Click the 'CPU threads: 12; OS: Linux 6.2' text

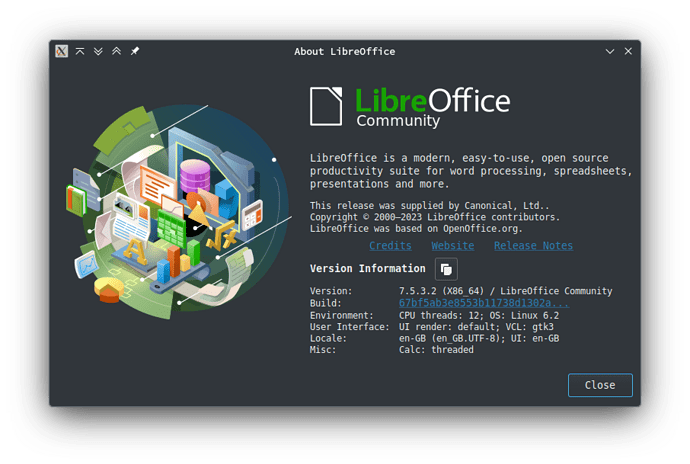479,315
